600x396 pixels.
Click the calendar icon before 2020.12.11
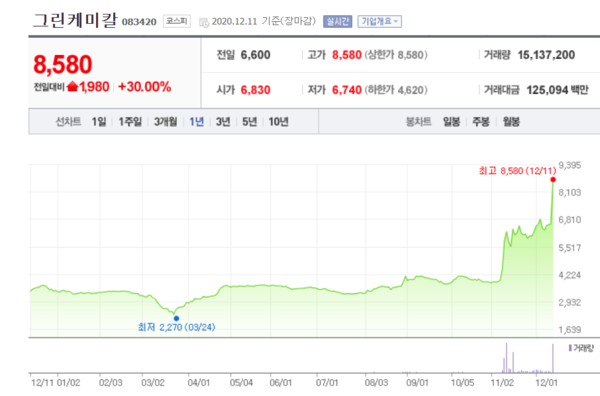(x=204, y=22)
